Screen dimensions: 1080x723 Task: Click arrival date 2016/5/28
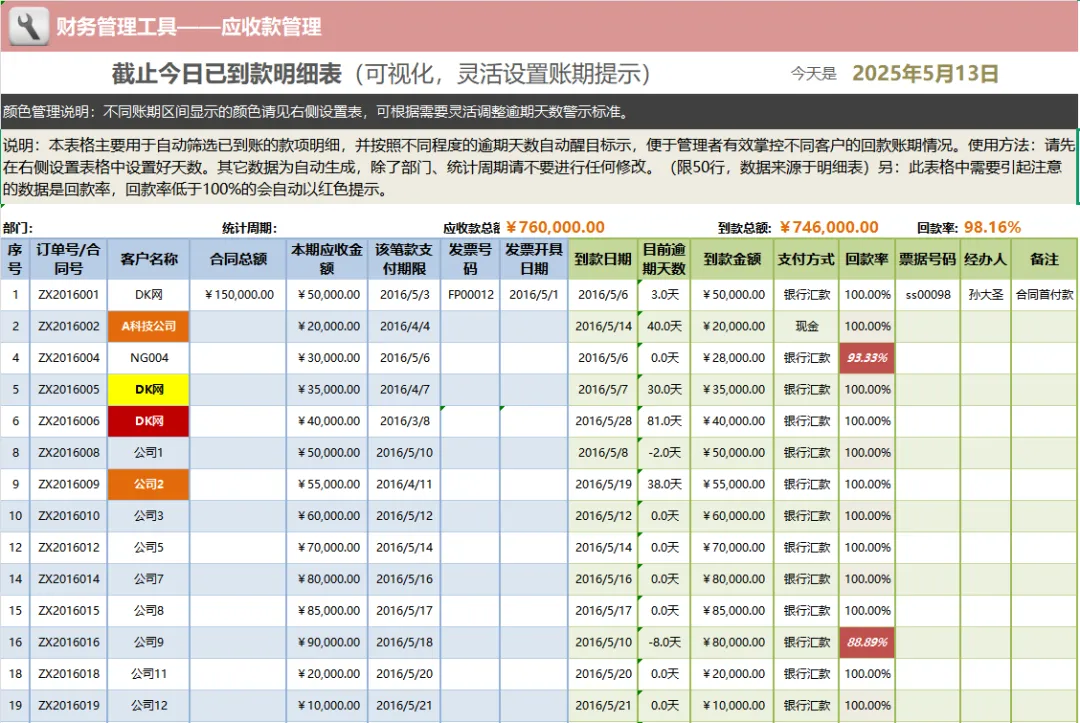click(x=603, y=421)
